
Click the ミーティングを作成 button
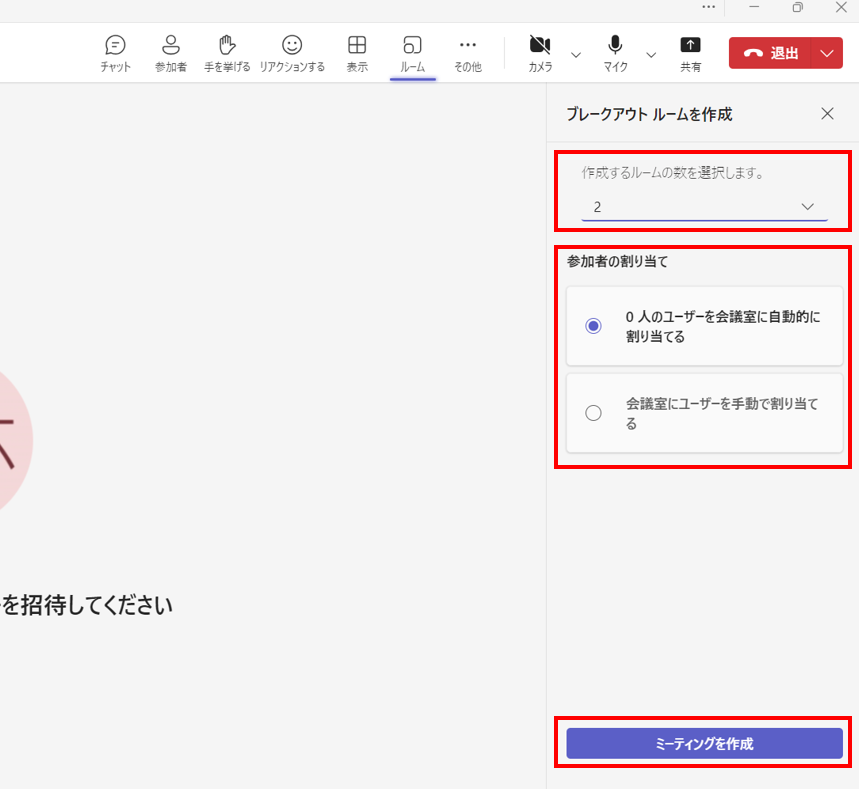[705, 744]
